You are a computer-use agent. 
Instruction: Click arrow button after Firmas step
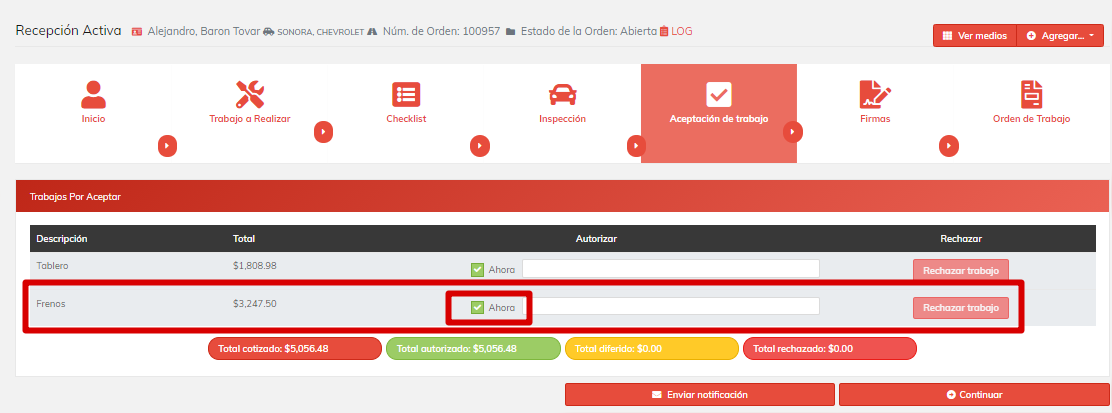[949, 146]
